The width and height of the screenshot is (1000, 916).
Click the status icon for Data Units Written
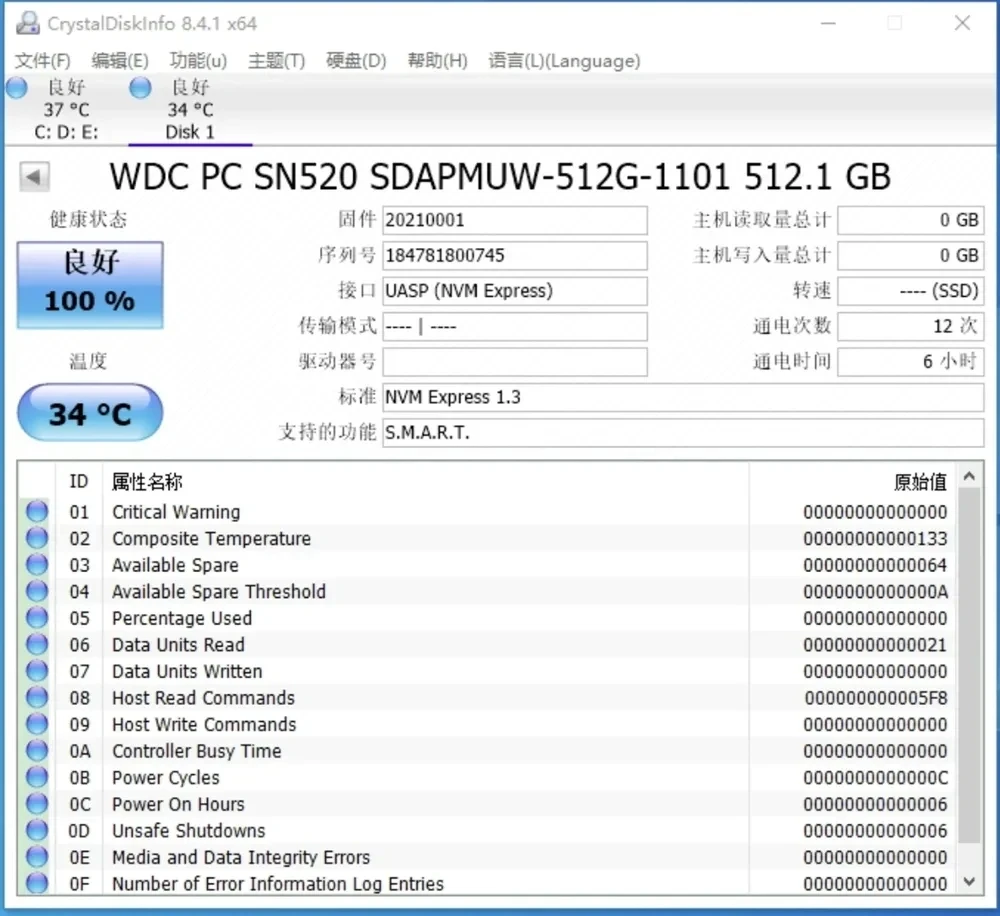[37, 671]
